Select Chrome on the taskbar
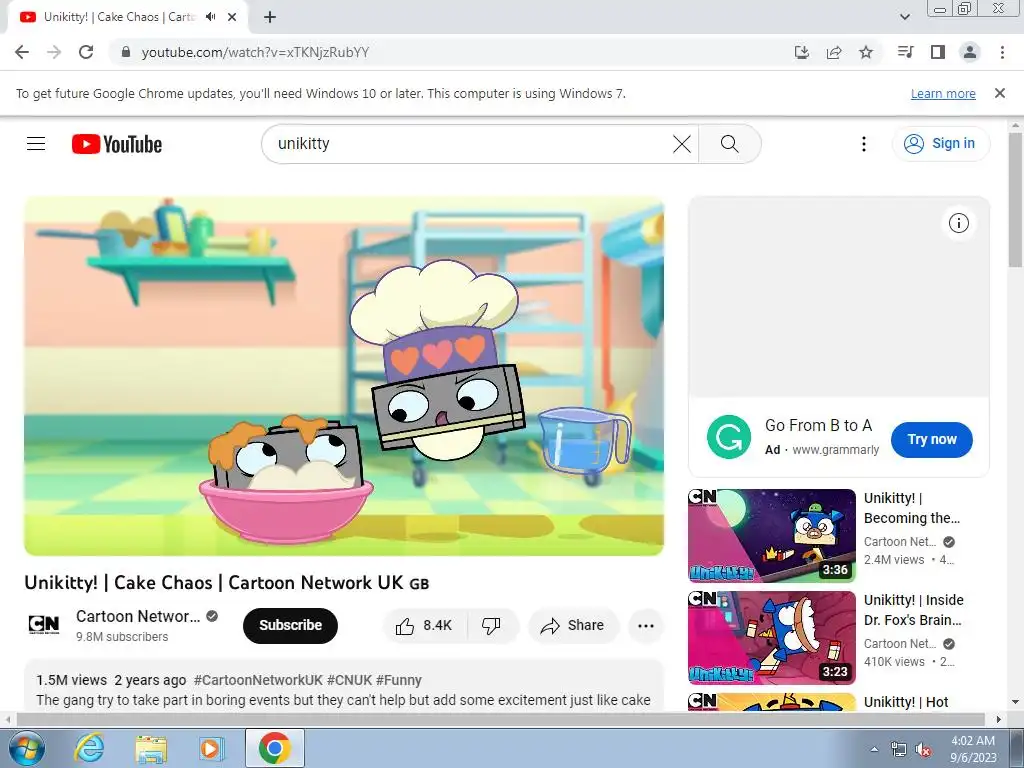The height and width of the screenshot is (768, 1024). (x=274, y=748)
